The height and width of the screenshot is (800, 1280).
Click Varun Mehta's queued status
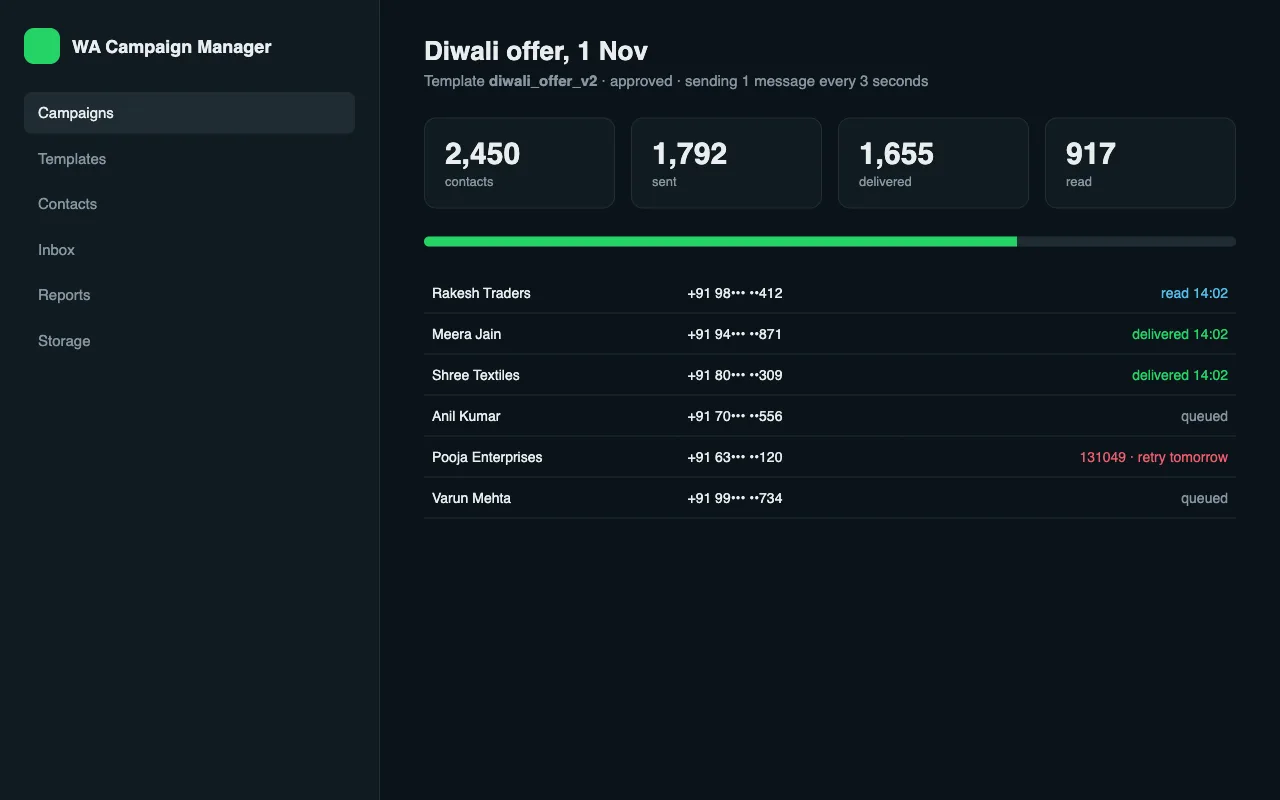pyautogui.click(x=1204, y=498)
